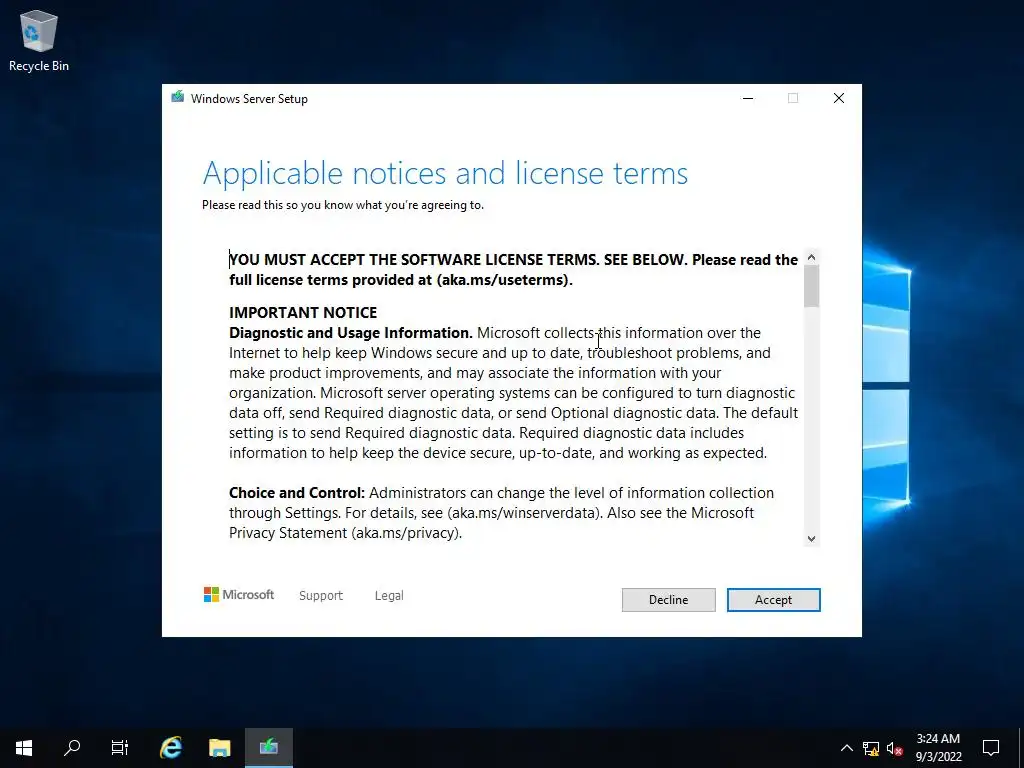Click the Windows Server Setup title icon

pyautogui.click(x=178, y=97)
